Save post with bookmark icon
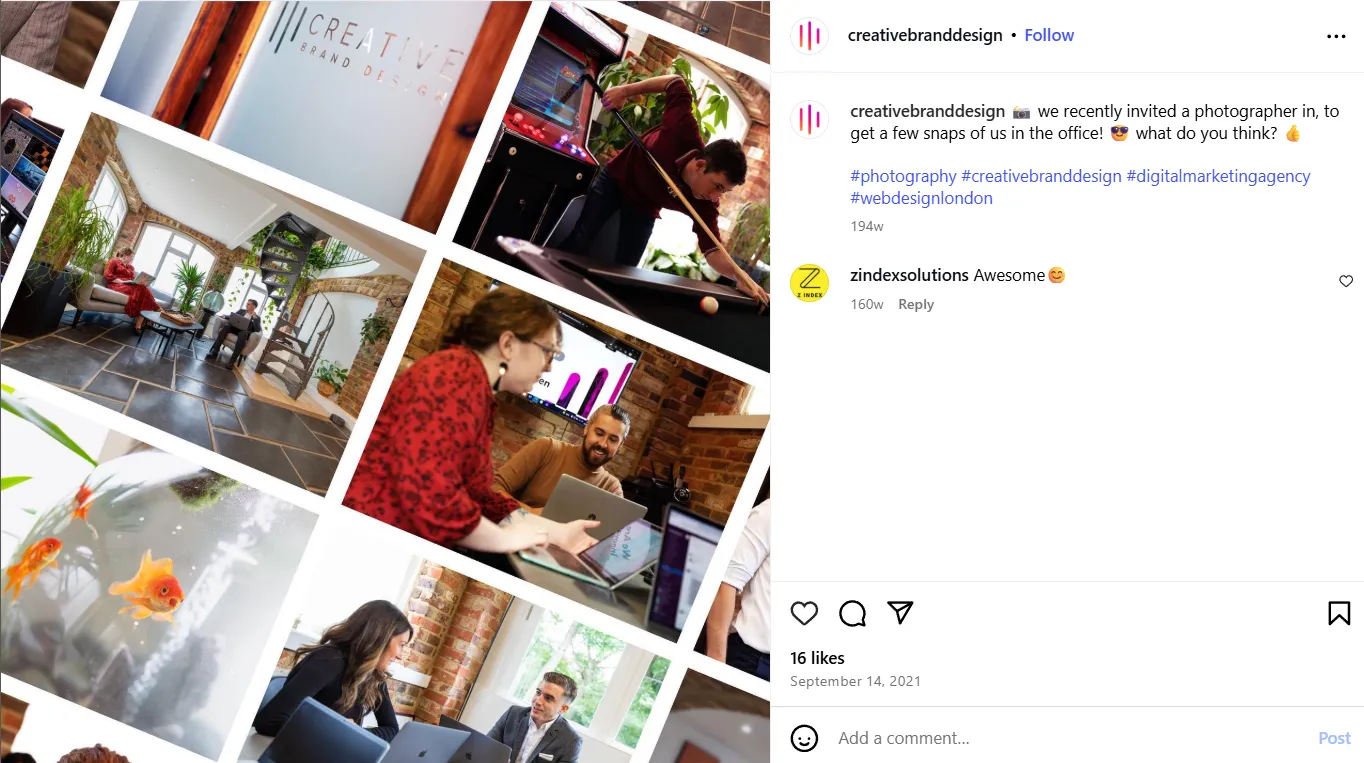1364x763 pixels. (1339, 613)
